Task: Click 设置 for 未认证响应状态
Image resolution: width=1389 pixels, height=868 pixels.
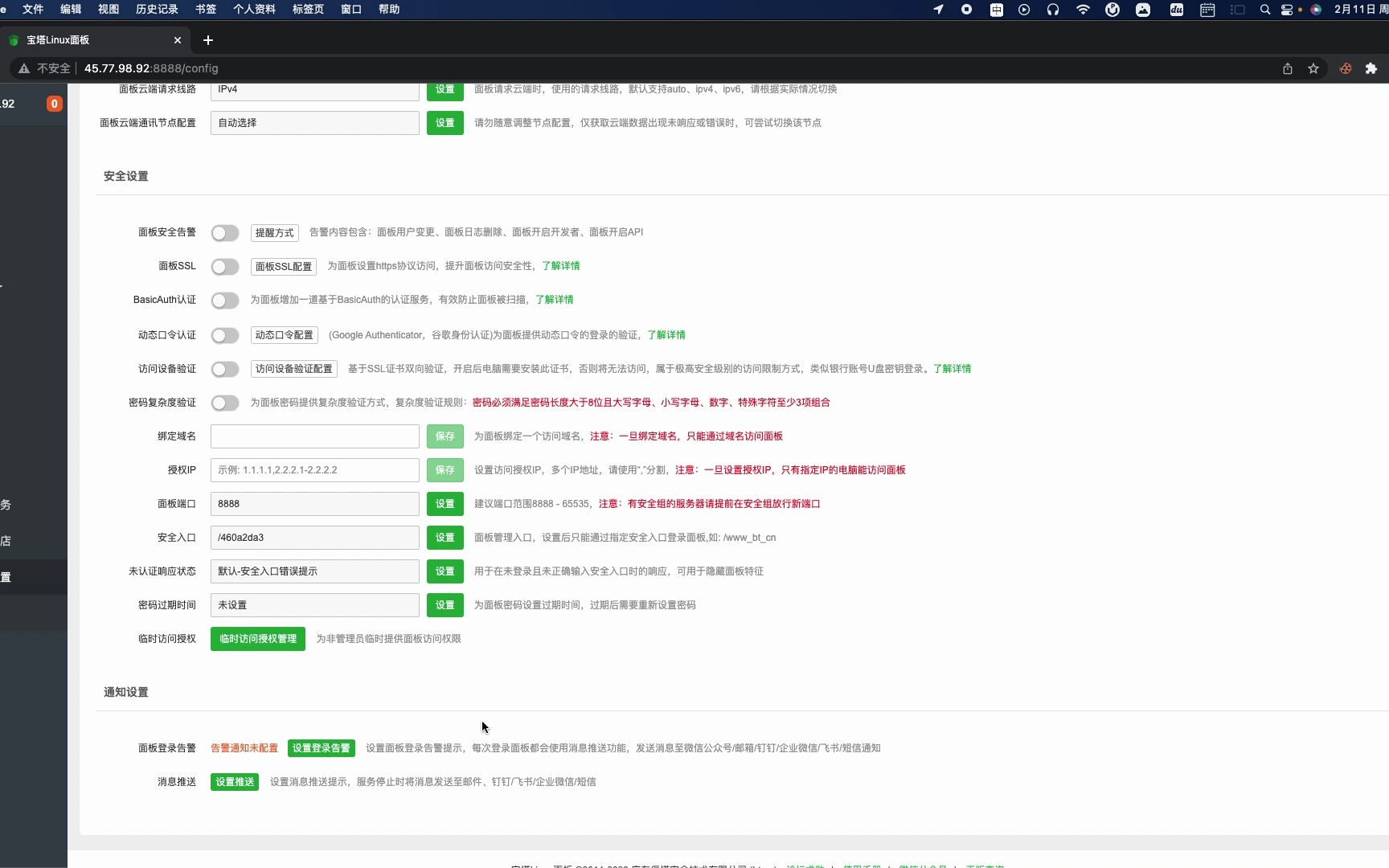Action: 445,571
